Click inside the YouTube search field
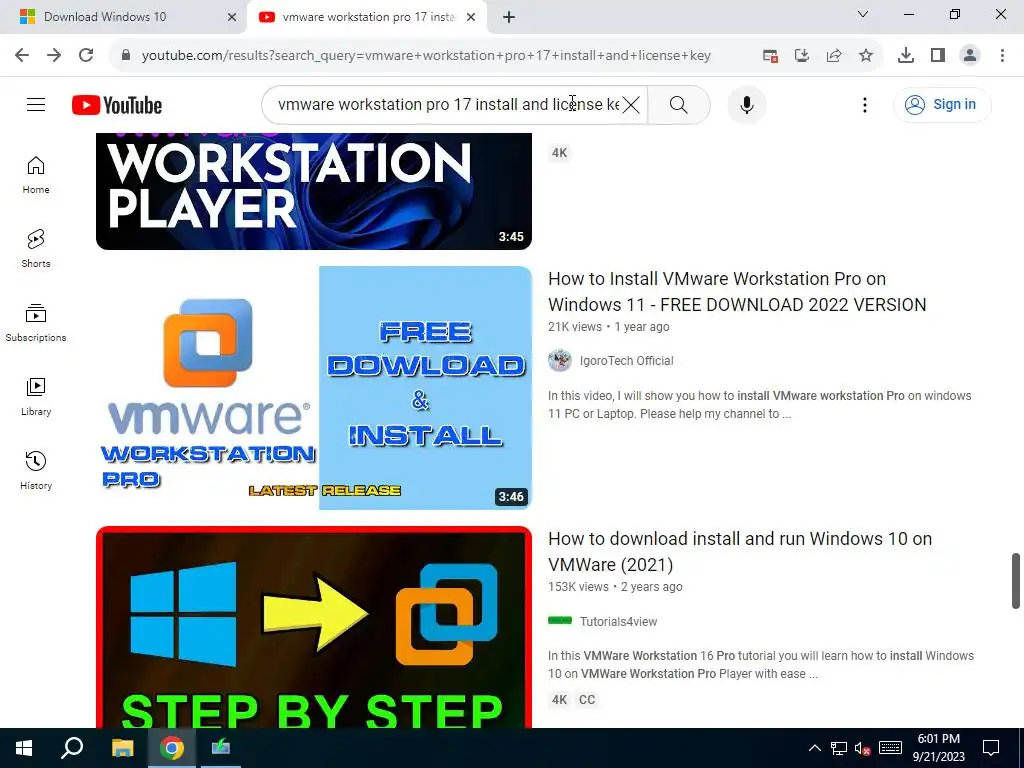Viewport: 1024px width, 768px height. click(x=448, y=104)
